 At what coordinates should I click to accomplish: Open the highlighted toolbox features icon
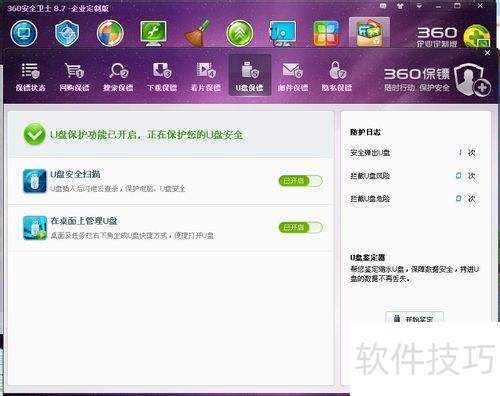pos(369,32)
